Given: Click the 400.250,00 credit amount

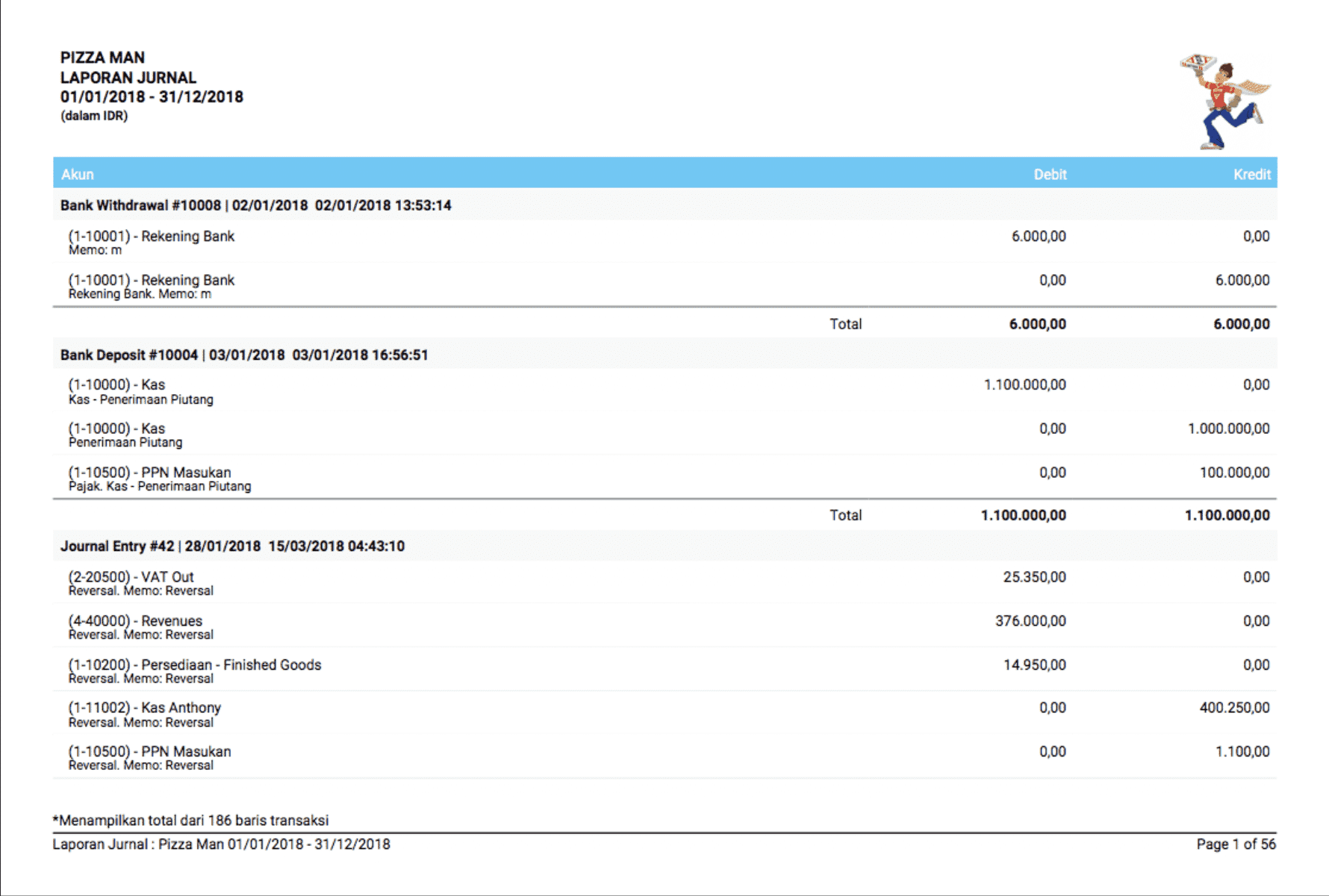Looking at the screenshot, I should 1234,707.
